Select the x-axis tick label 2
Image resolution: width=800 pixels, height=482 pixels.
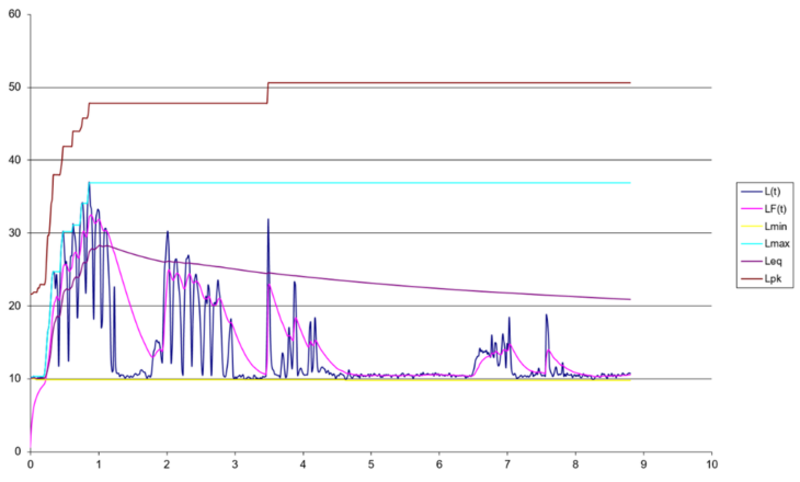(167, 465)
